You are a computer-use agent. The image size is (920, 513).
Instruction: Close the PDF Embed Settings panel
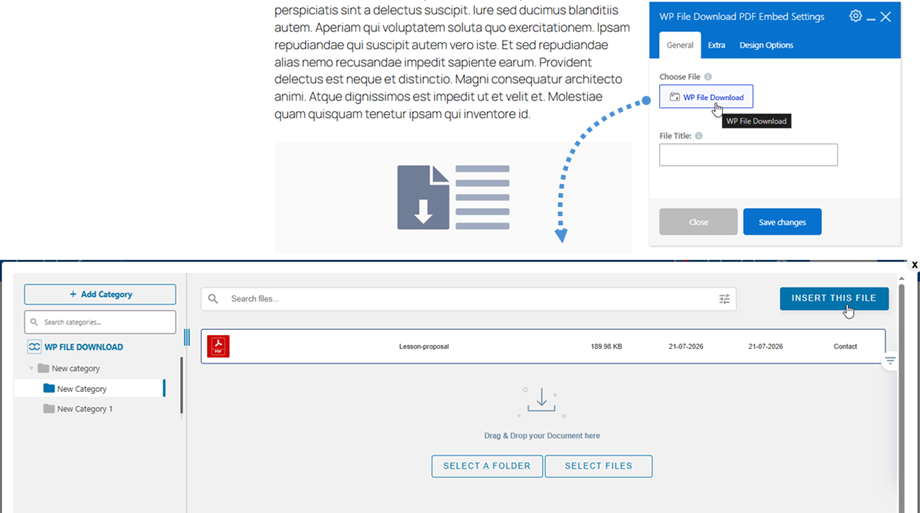886,16
